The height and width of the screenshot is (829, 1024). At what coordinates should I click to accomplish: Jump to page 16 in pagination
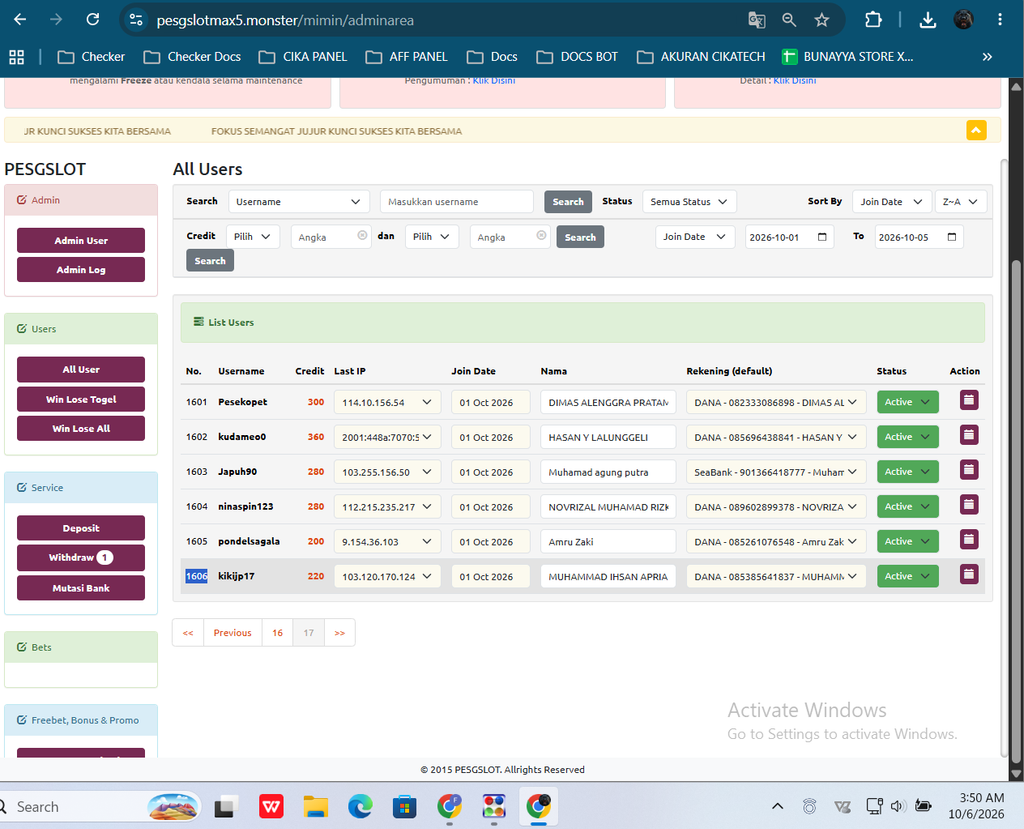278,632
